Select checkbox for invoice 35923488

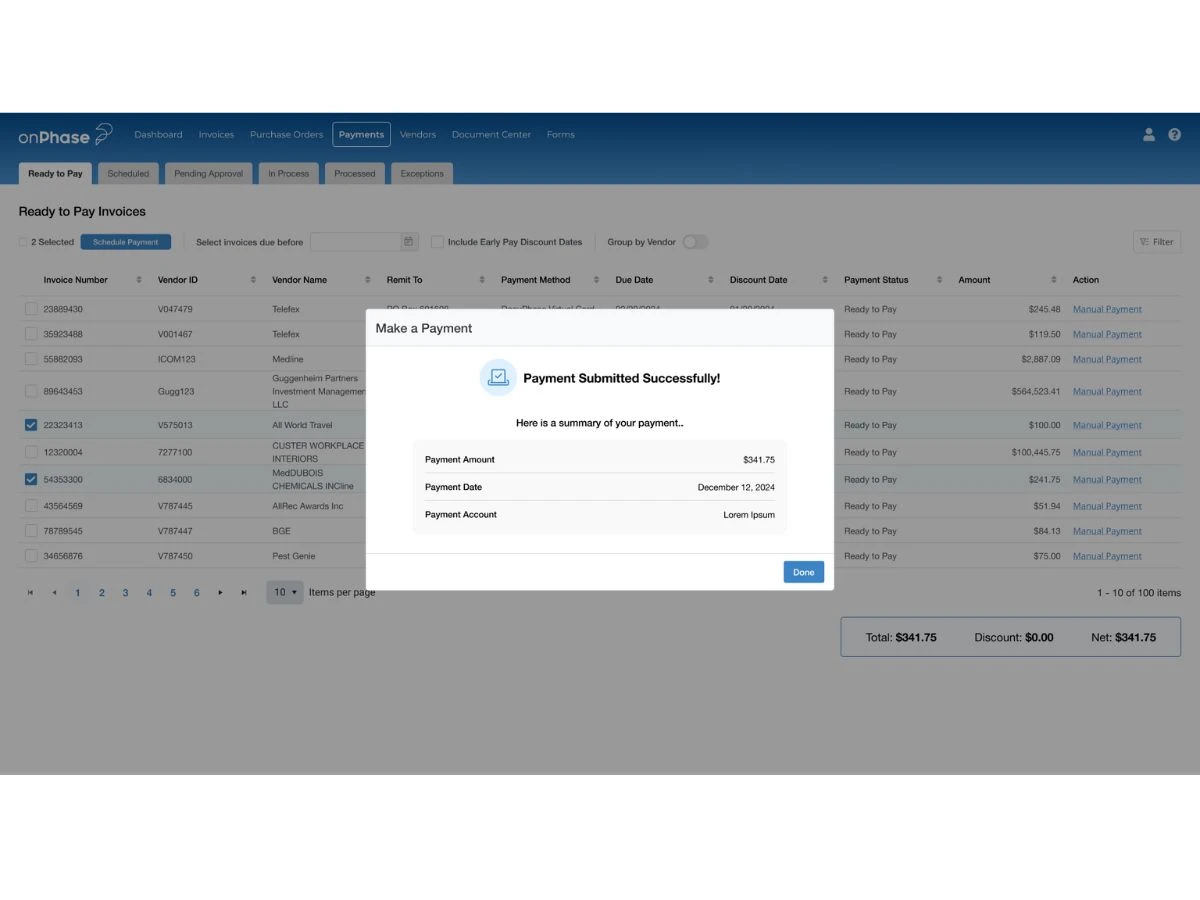pyautogui.click(x=31, y=334)
